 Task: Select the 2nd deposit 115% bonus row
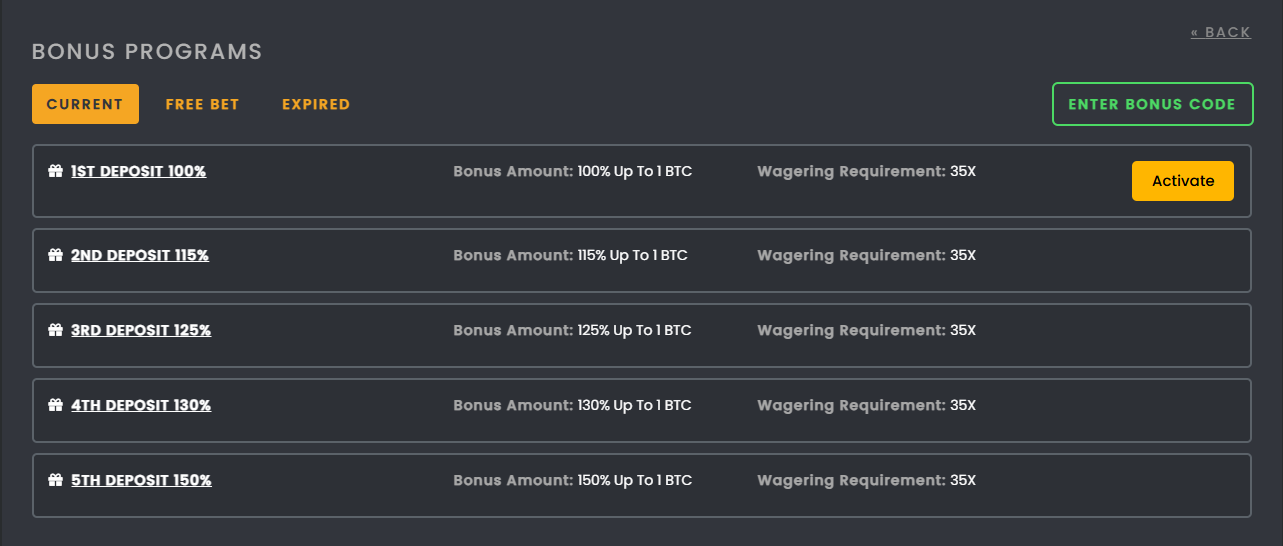coord(642,261)
